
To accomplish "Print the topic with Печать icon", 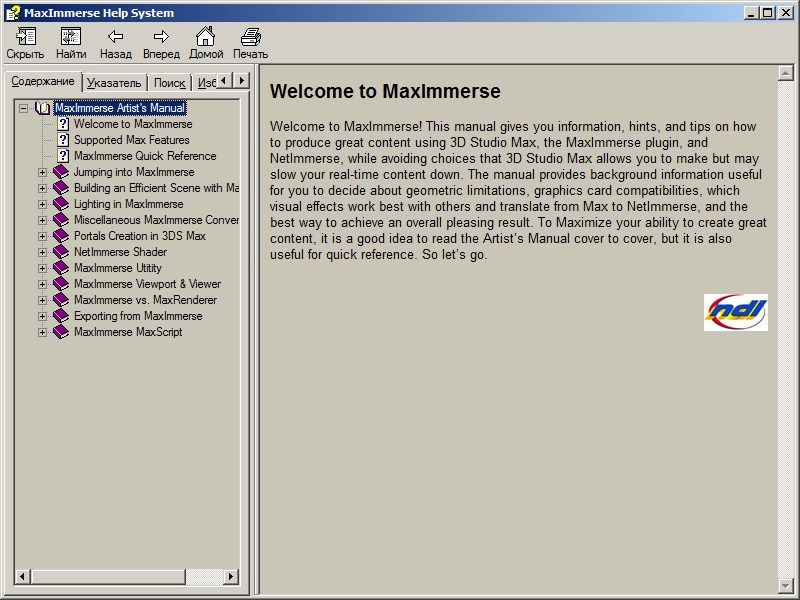I will coord(251,36).
